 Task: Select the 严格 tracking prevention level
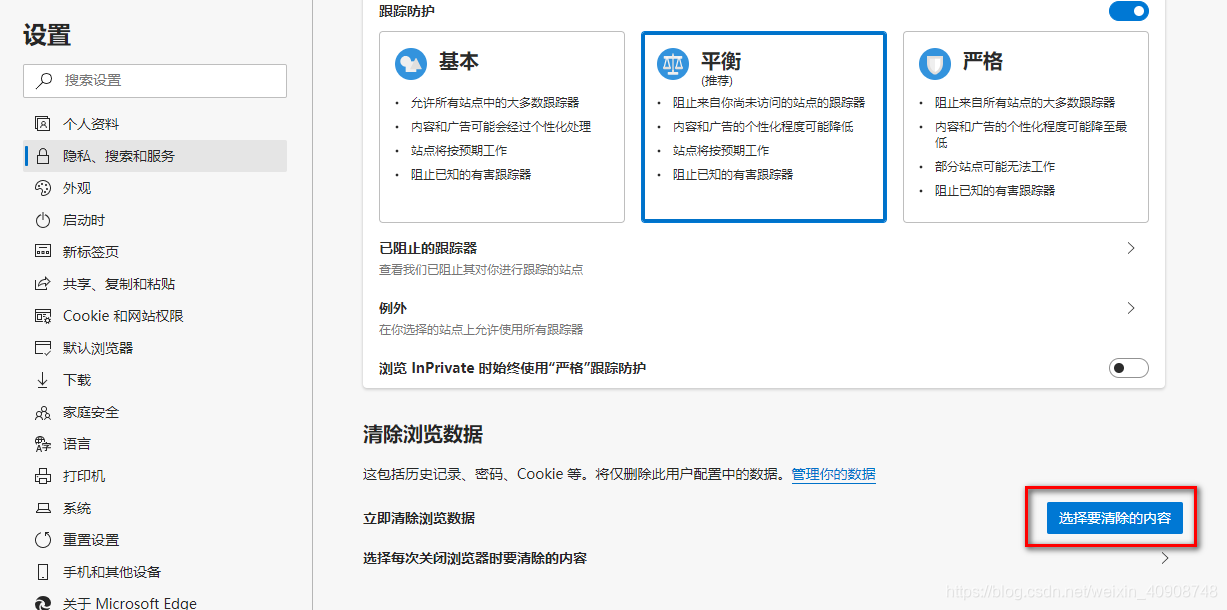(x=1026, y=126)
